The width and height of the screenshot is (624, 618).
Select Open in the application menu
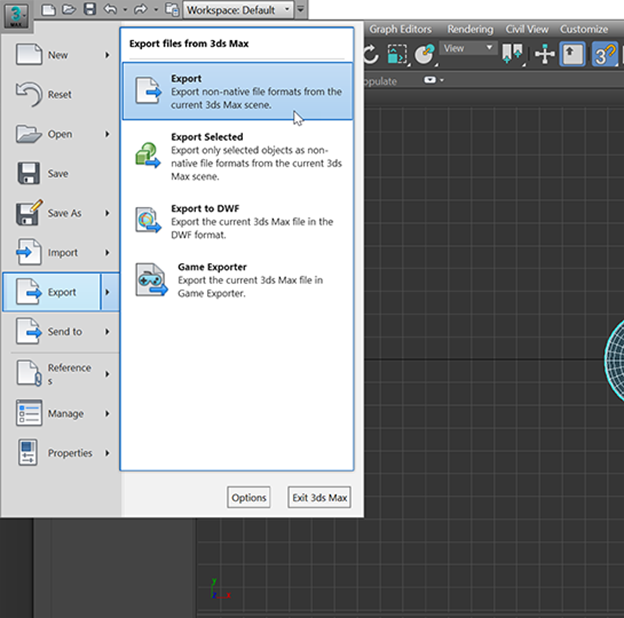[61, 134]
